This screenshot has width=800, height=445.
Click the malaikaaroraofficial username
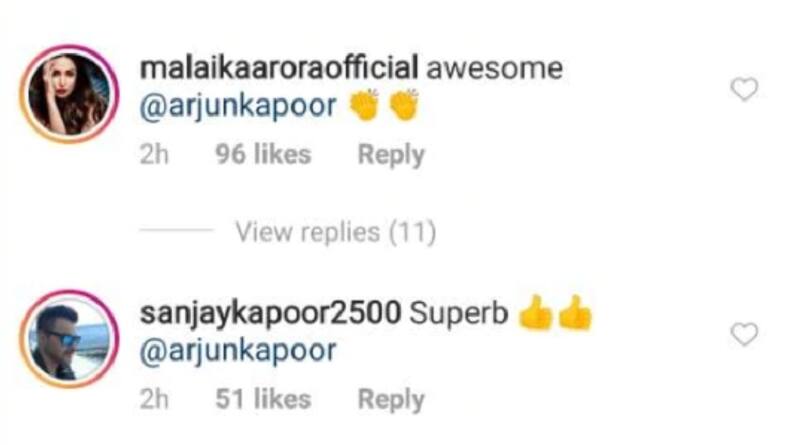coord(279,68)
